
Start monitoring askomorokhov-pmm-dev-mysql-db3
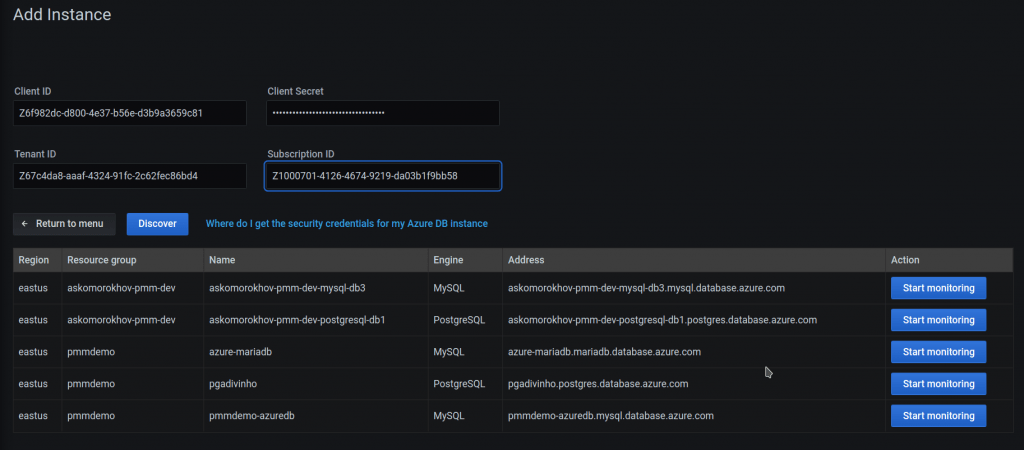pyautogui.click(x=938, y=288)
